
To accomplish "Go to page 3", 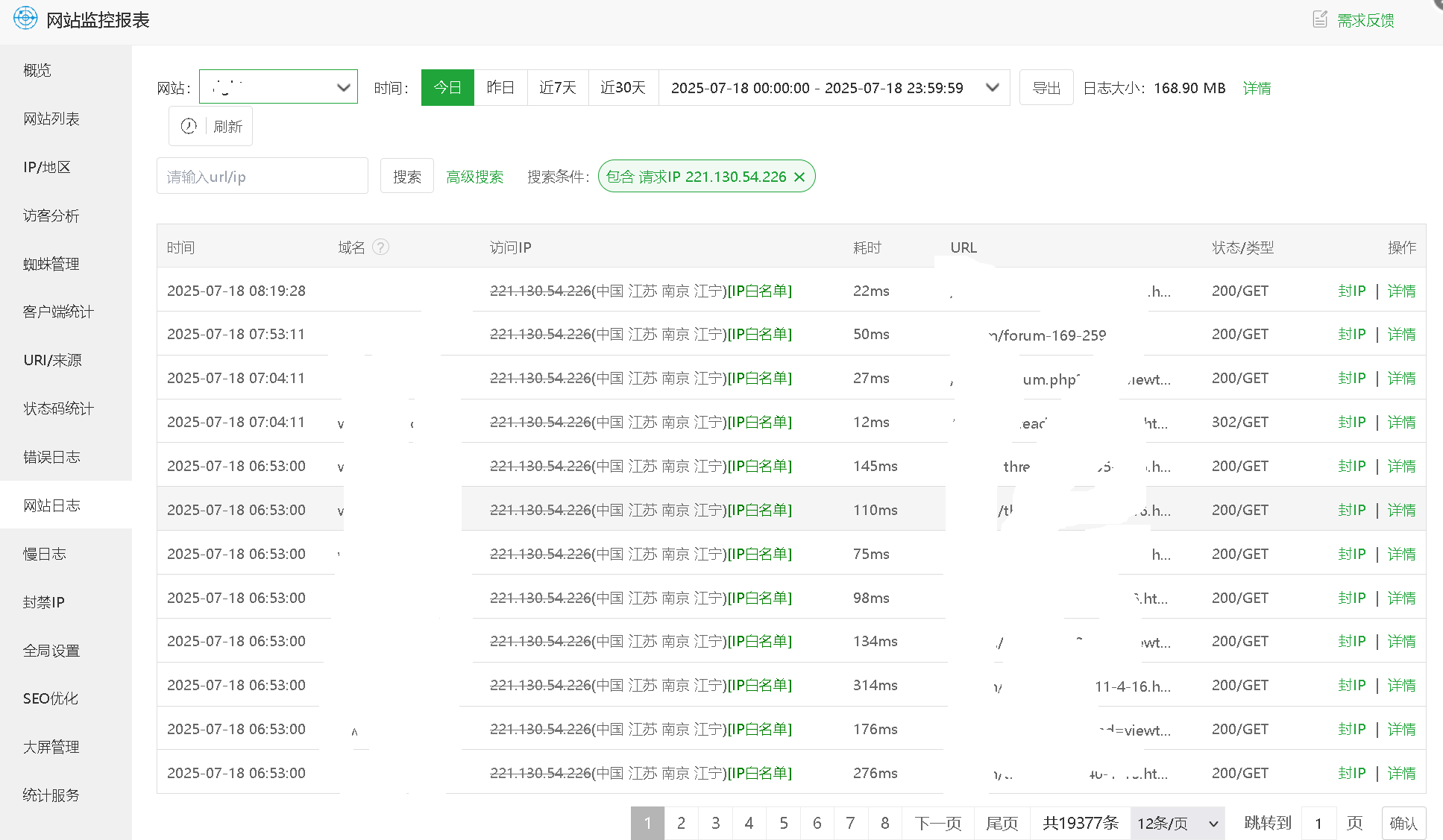I will click(x=715, y=823).
